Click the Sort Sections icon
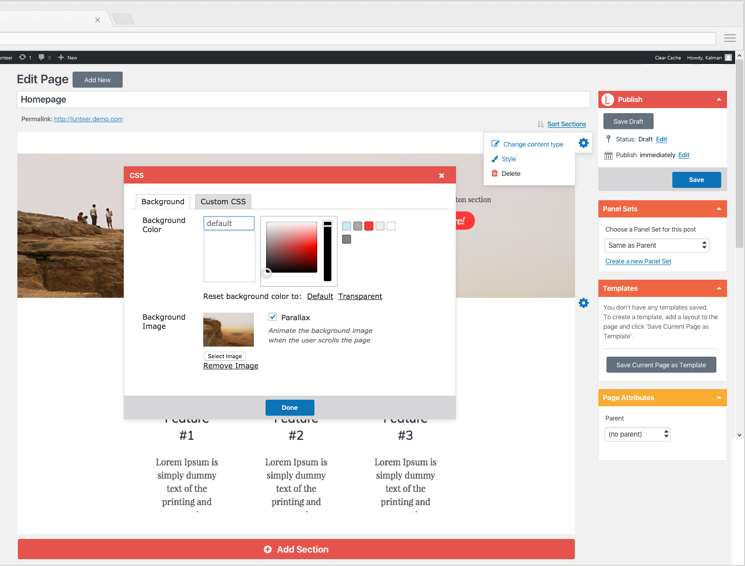 click(541, 124)
